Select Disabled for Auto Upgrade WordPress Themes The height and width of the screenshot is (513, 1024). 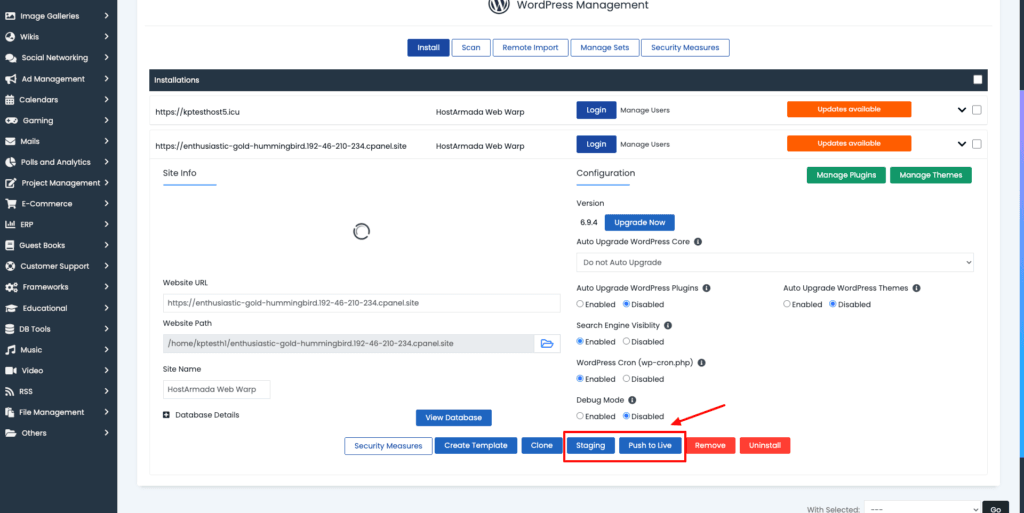(x=833, y=304)
